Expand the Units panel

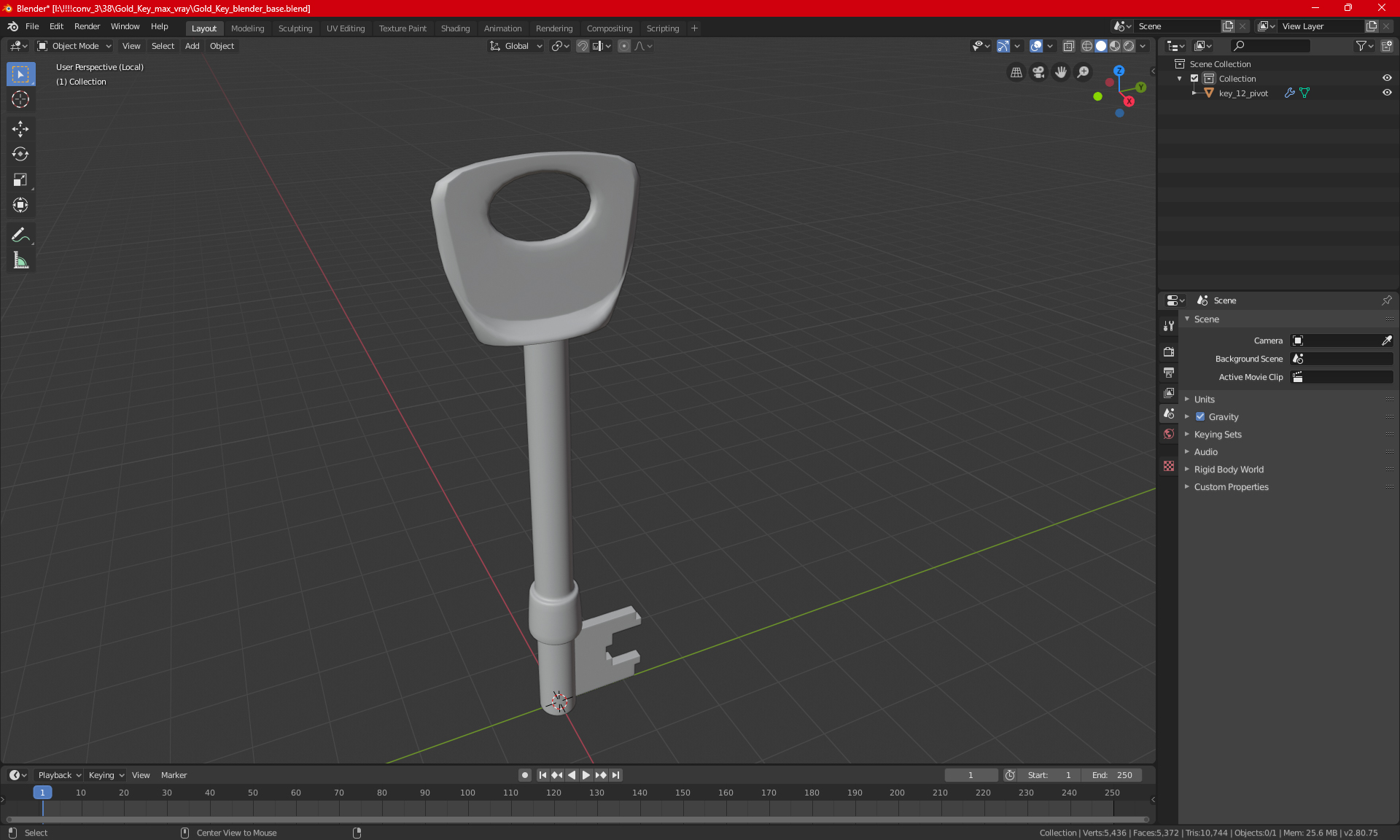(x=1204, y=400)
